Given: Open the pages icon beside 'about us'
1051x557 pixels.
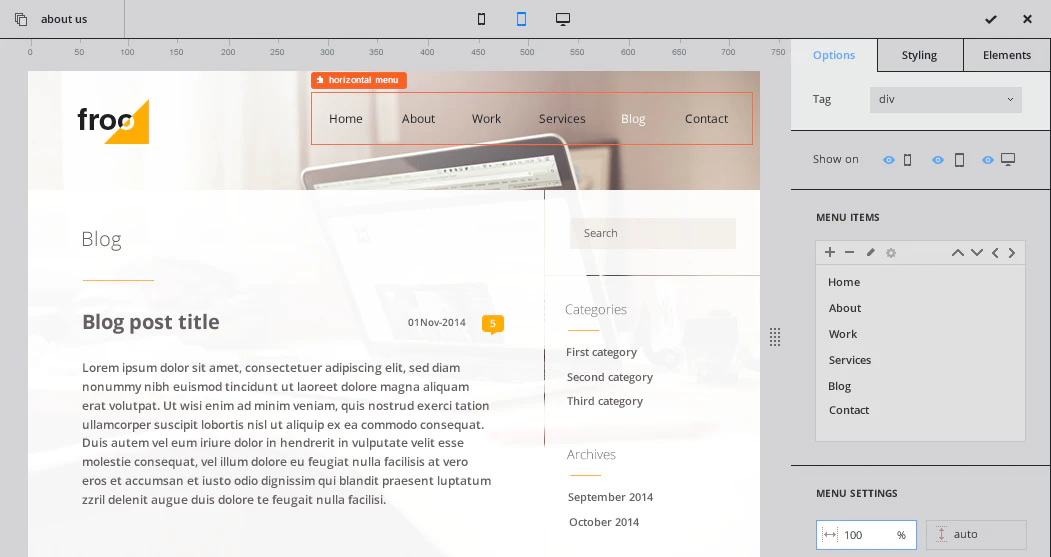Looking at the screenshot, I should 21,19.
